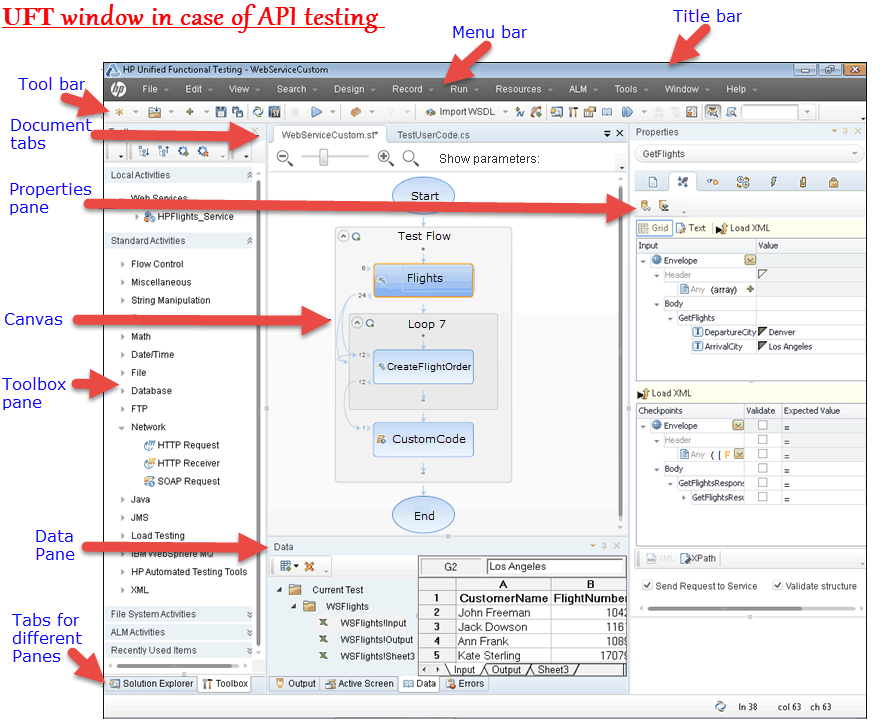This screenshot has height=720, width=880.
Task: Select SOAP Request activity in Toolbox
Action: click(x=182, y=481)
